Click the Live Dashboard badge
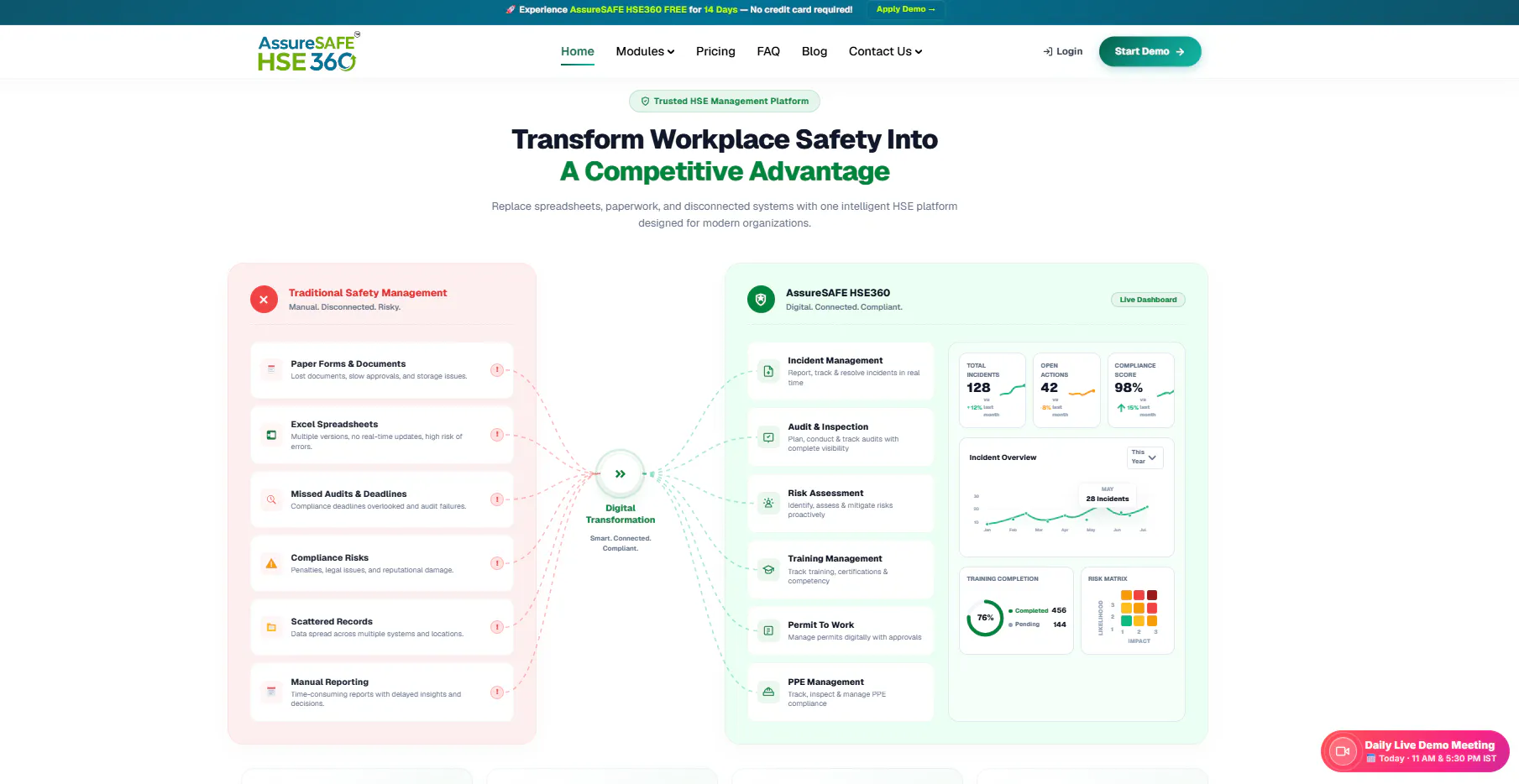The image size is (1519, 784). tap(1148, 300)
